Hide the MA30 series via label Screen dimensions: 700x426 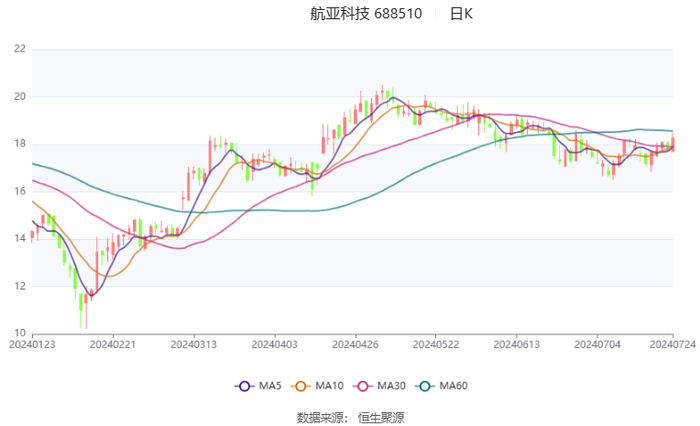(392, 386)
